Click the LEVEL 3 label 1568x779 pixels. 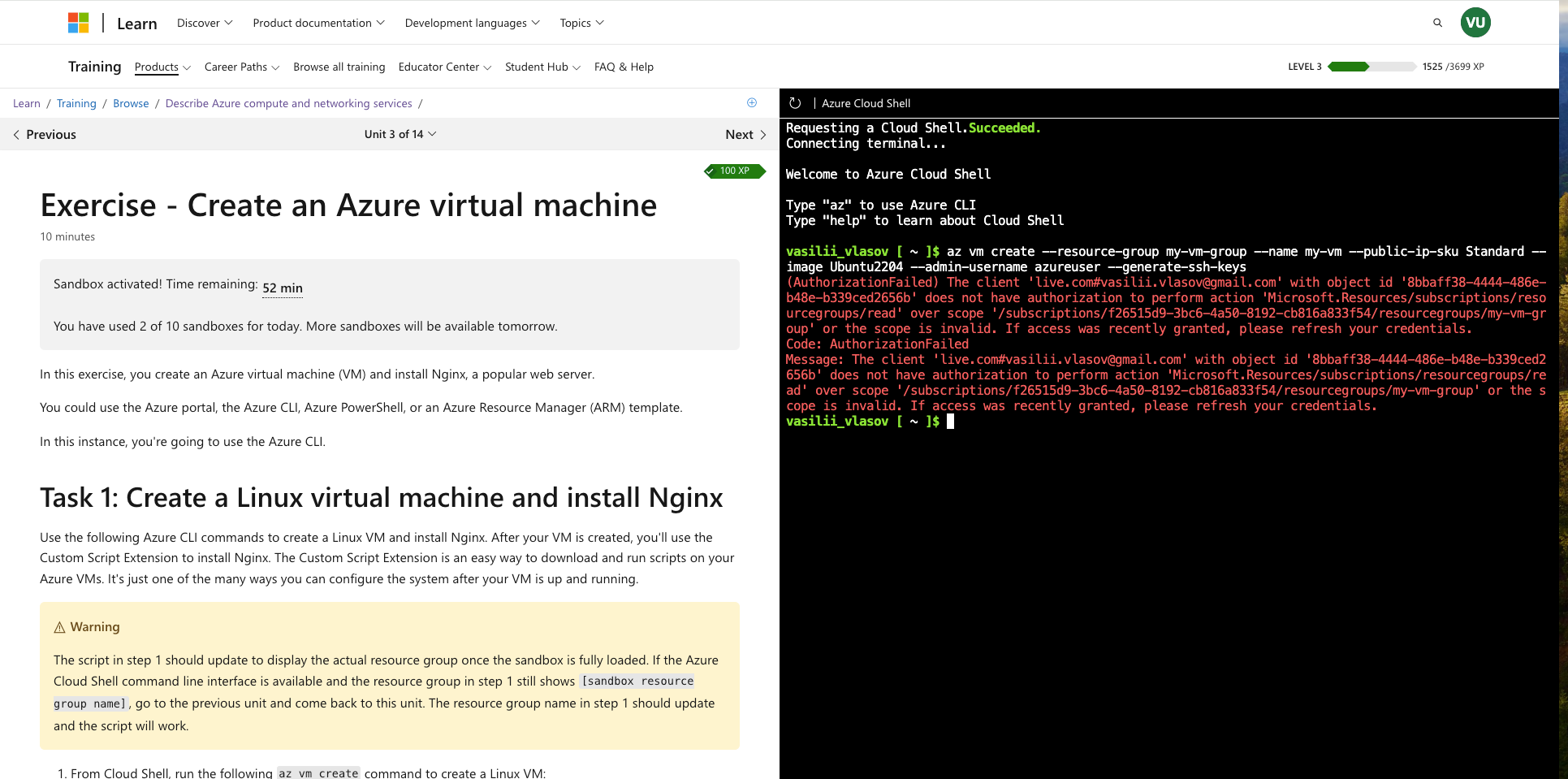(x=1305, y=67)
